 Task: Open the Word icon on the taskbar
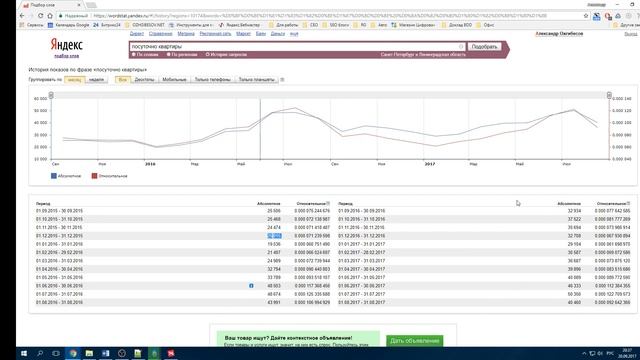(x=106, y=353)
